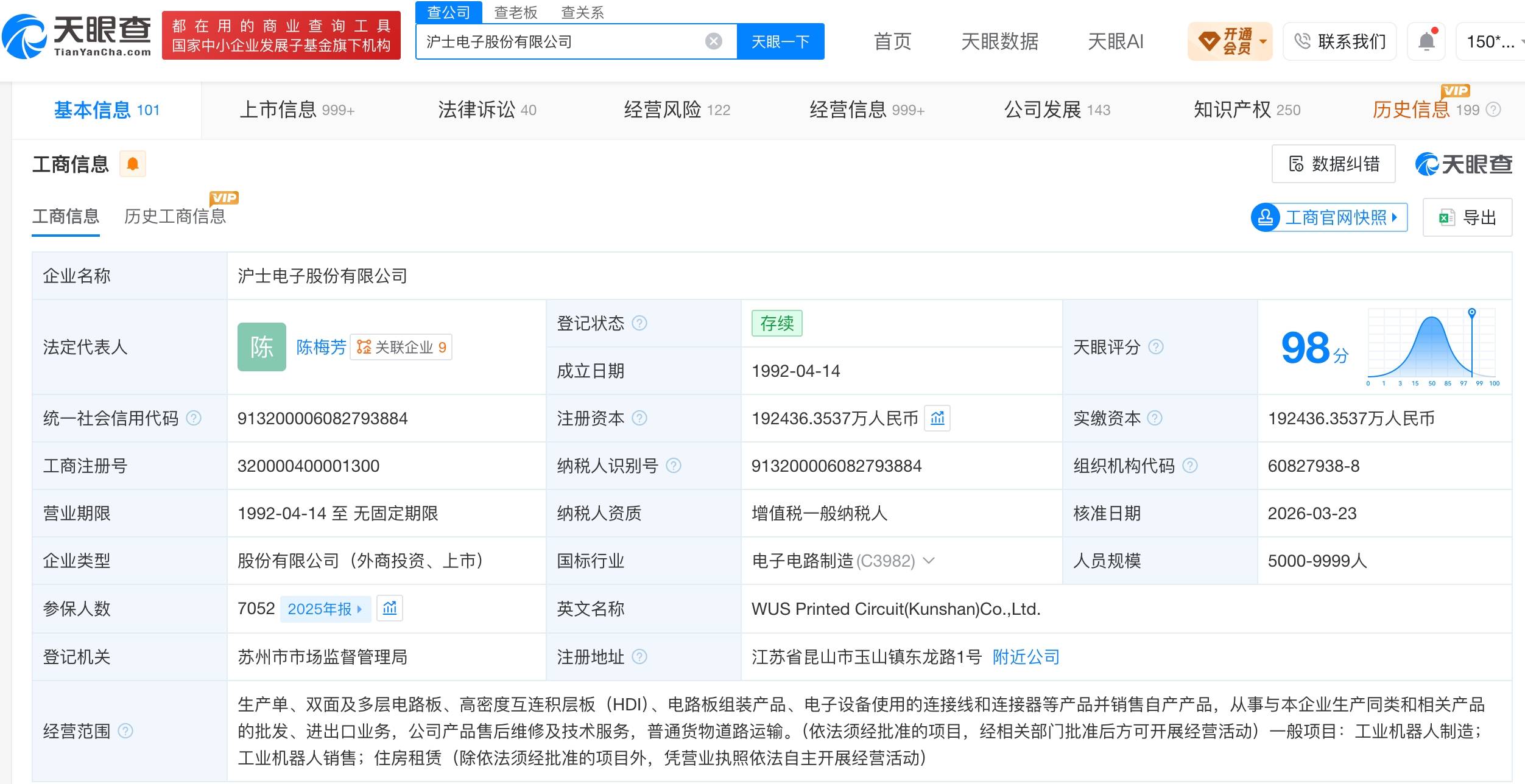1525x784 pixels.
Task: Open 工商官网快照 snapshot button
Action: (1329, 217)
